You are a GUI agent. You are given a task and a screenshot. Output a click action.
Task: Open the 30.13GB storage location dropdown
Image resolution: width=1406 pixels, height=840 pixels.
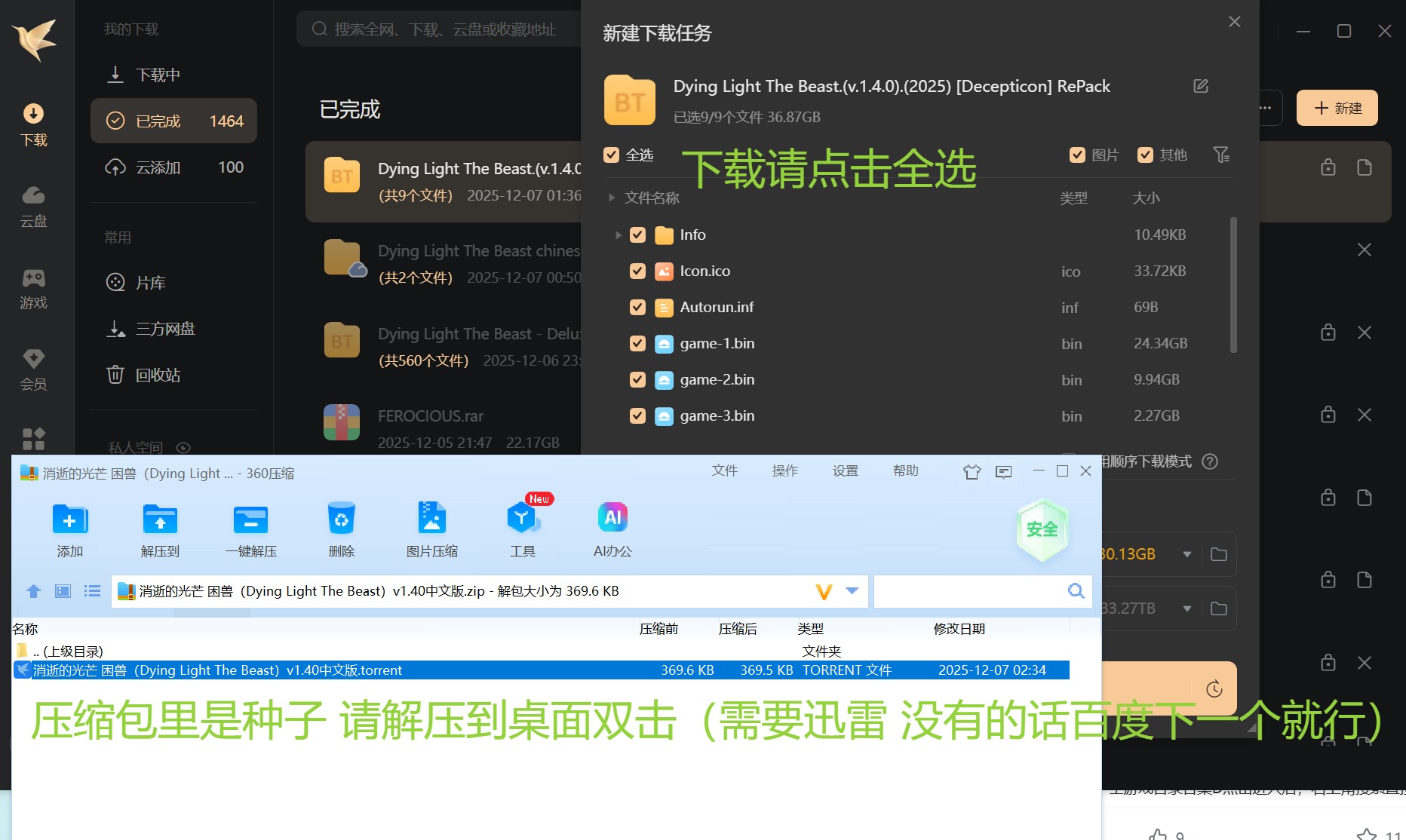point(1187,554)
